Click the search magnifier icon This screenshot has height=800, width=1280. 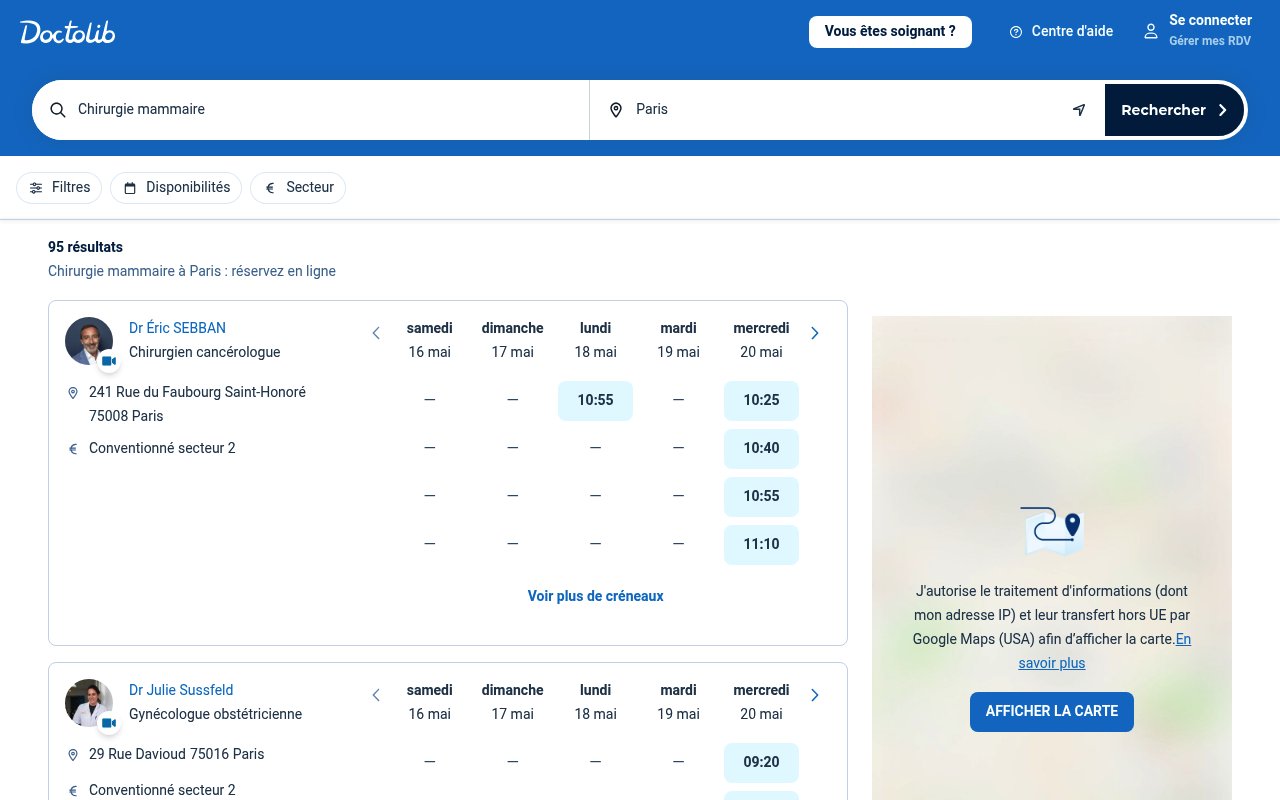click(x=58, y=110)
